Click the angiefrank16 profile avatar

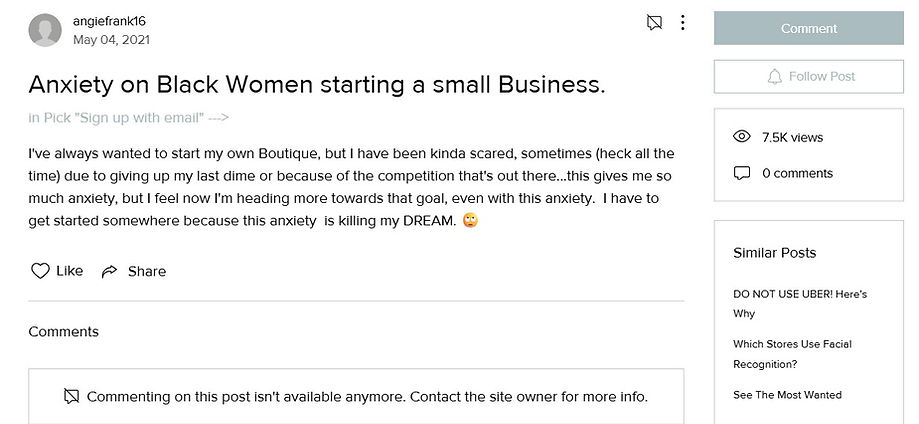45,30
